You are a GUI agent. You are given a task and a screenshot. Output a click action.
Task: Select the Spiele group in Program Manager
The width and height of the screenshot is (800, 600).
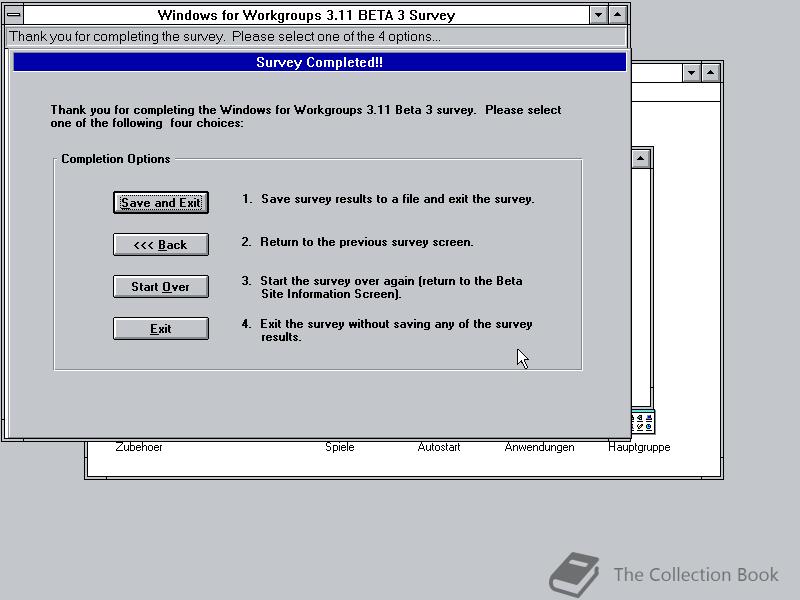point(340,447)
